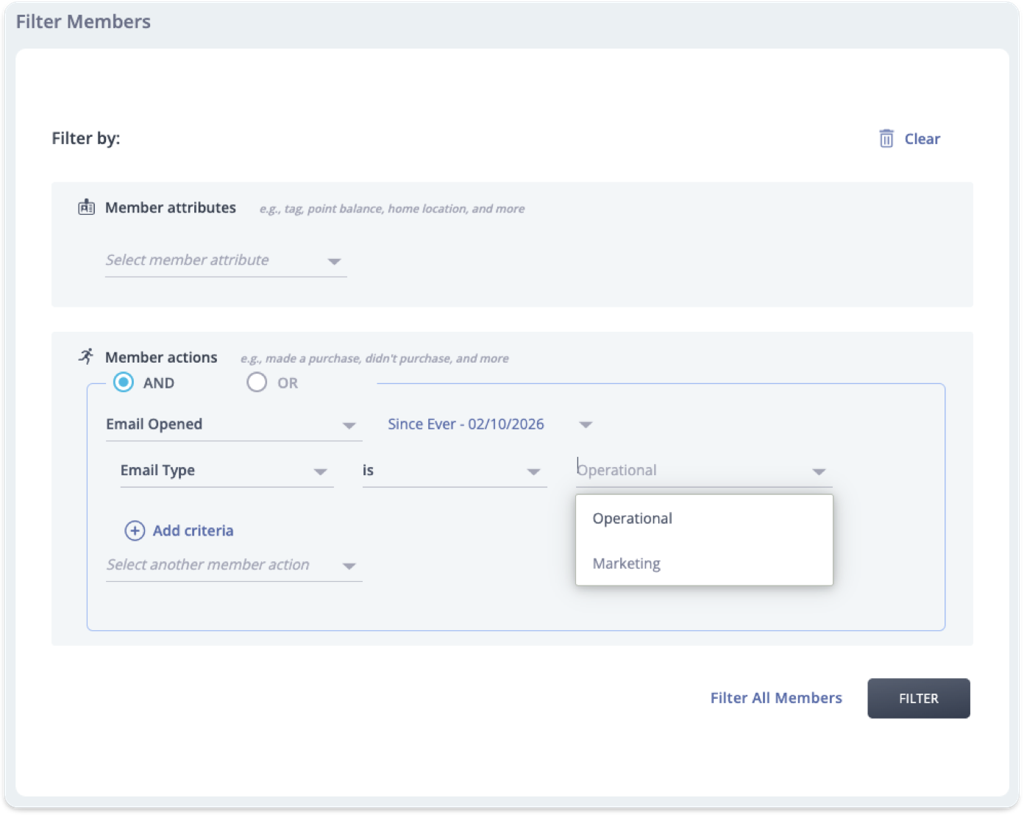Open the Since Ever date range dropdown

point(490,425)
